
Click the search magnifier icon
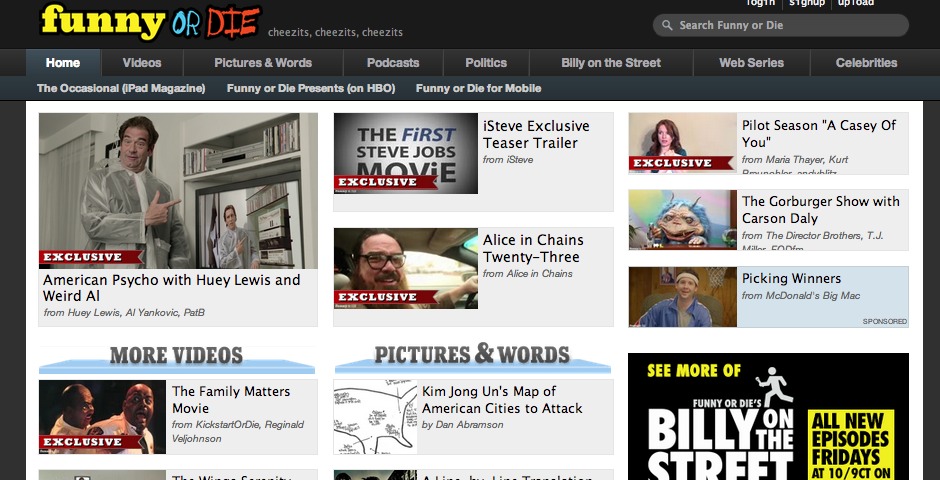pos(667,25)
